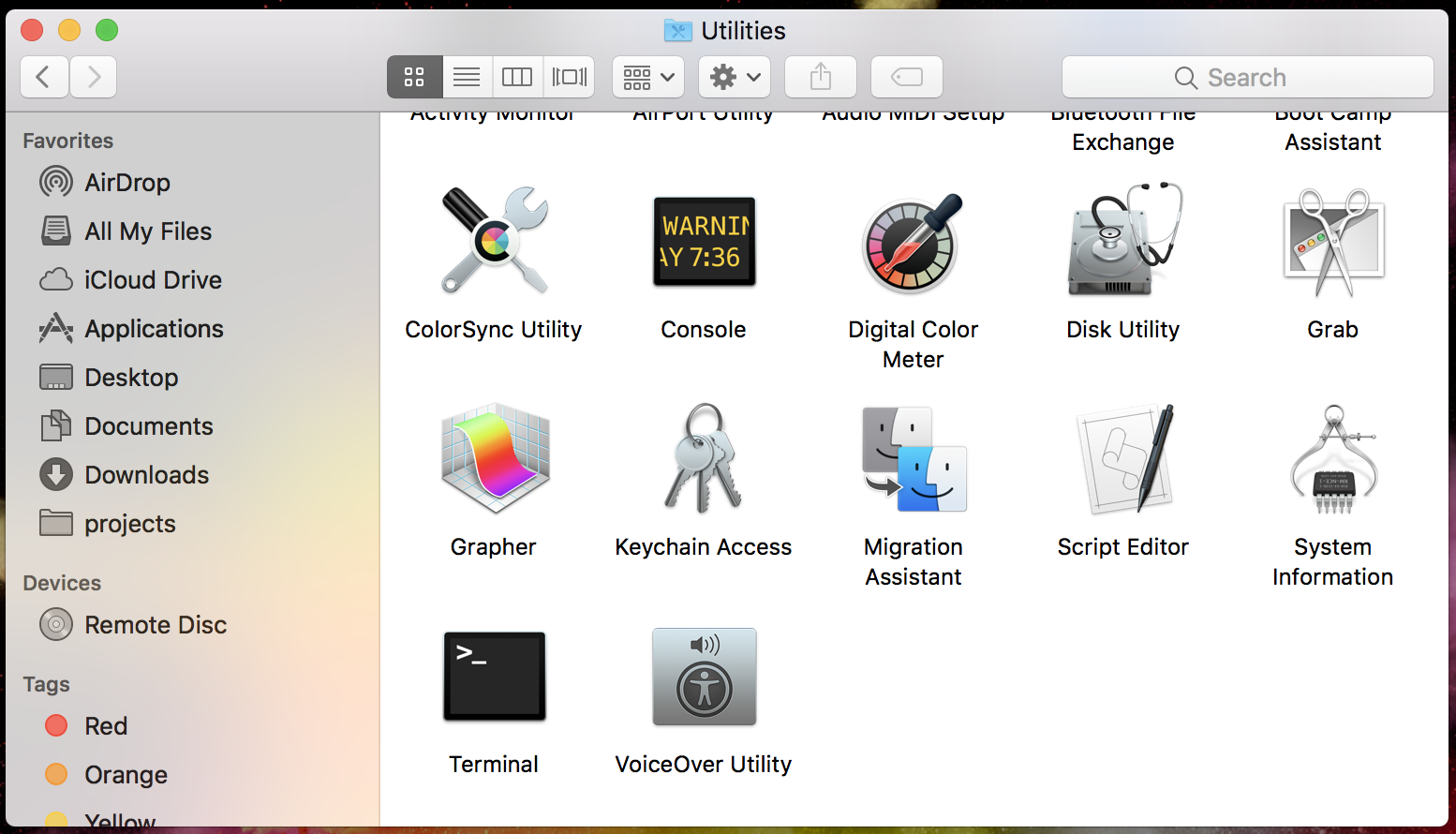Go forward with the right arrow button
This screenshot has height=834, width=1456.
pos(93,77)
